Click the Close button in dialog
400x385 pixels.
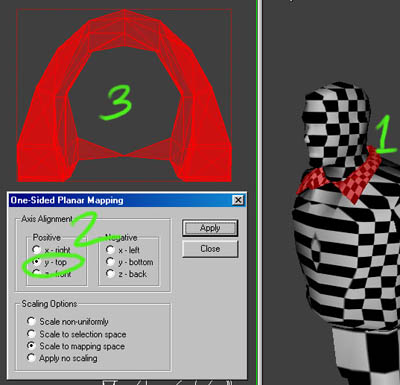pyautogui.click(x=210, y=249)
